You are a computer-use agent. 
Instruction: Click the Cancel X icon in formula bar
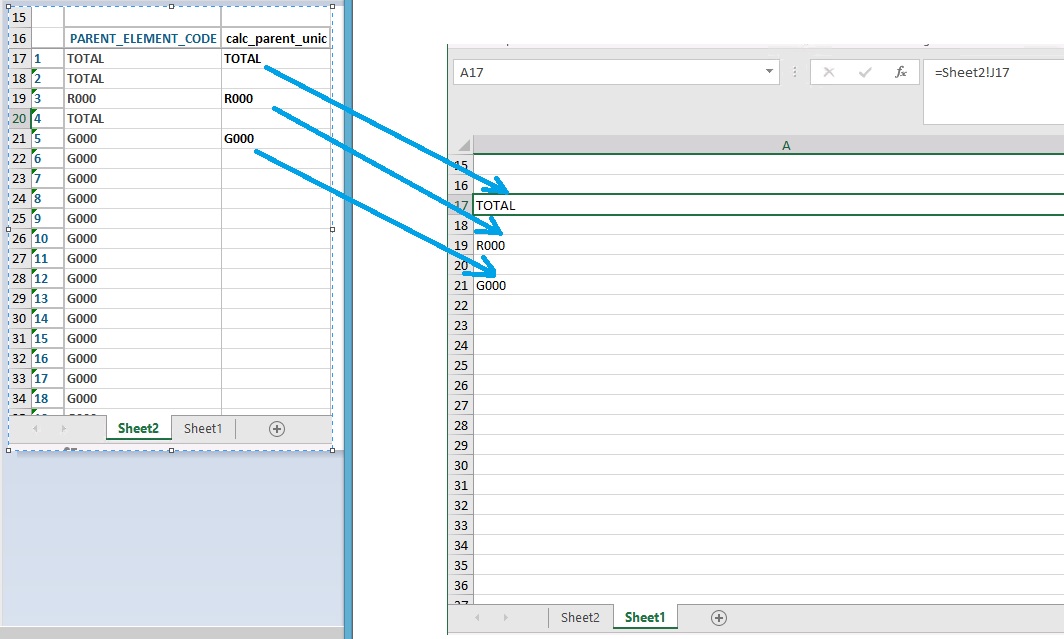tap(828, 73)
